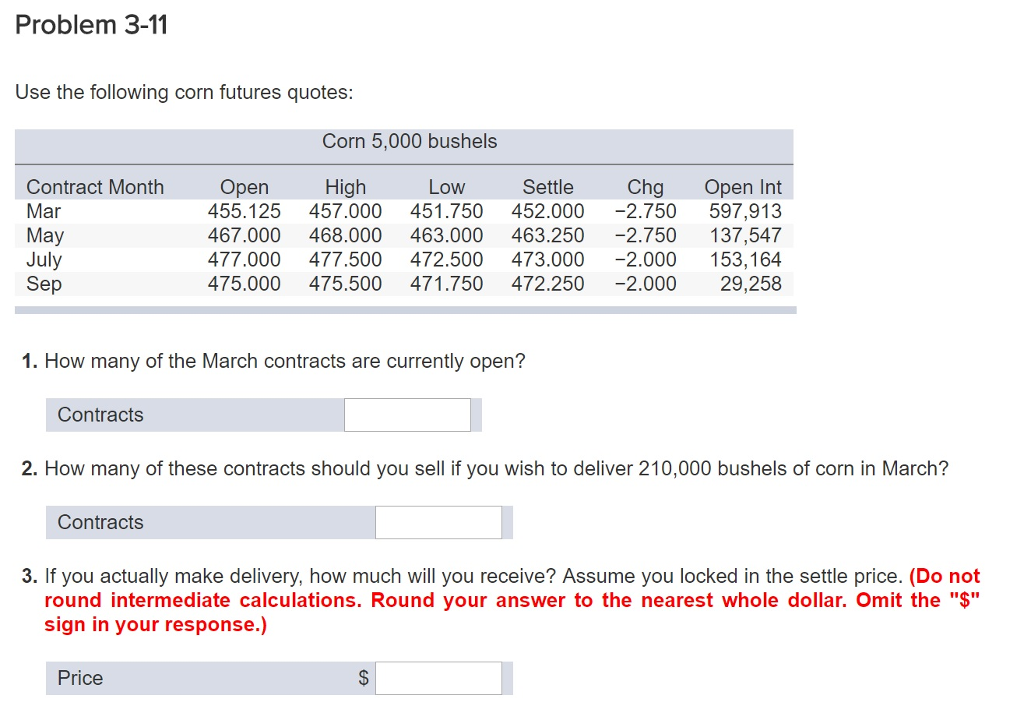Click the Low column header
1024x706 pixels.
(446, 186)
